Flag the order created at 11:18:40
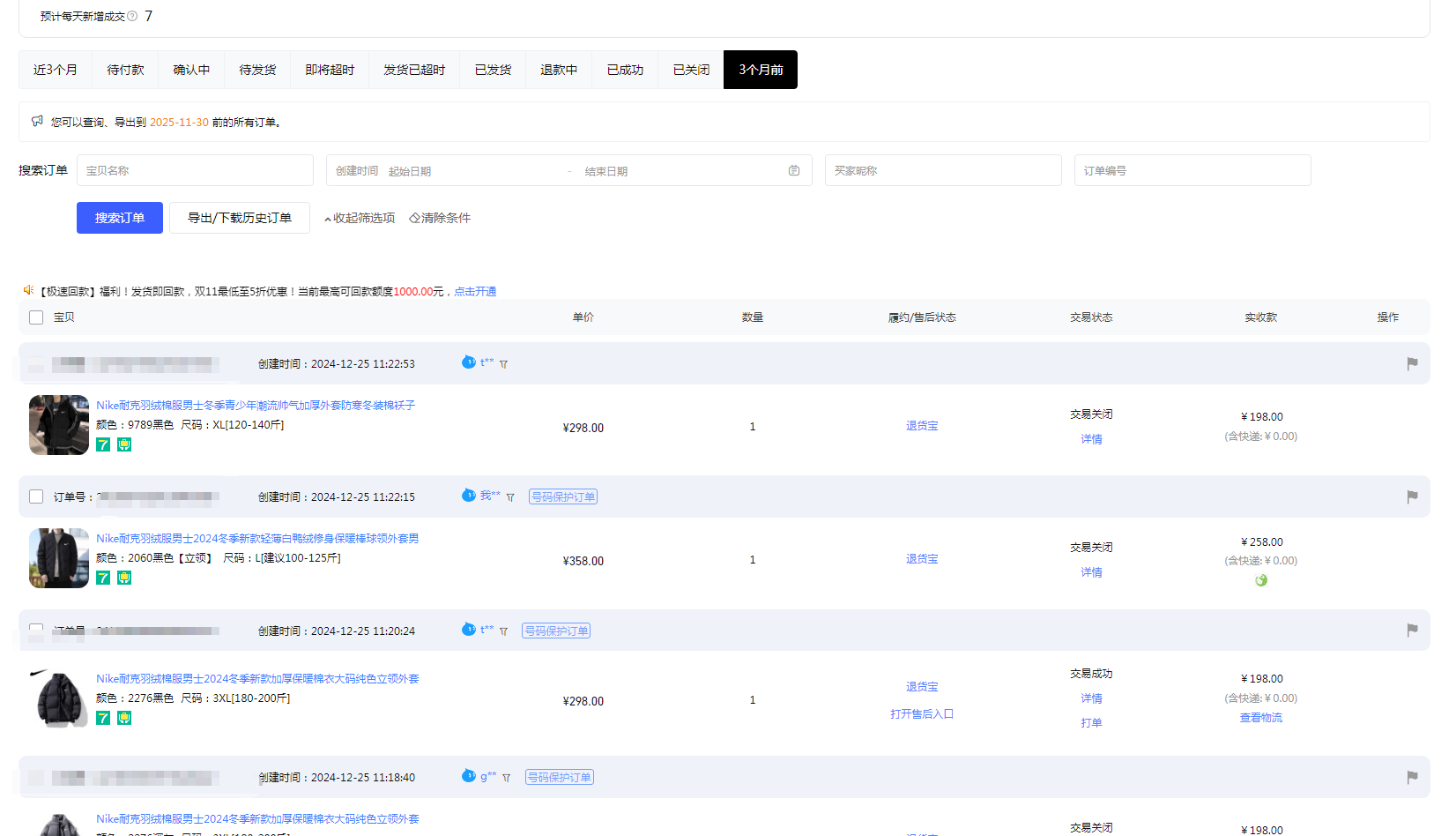This screenshot has height=836, width=1456. 1412,777
